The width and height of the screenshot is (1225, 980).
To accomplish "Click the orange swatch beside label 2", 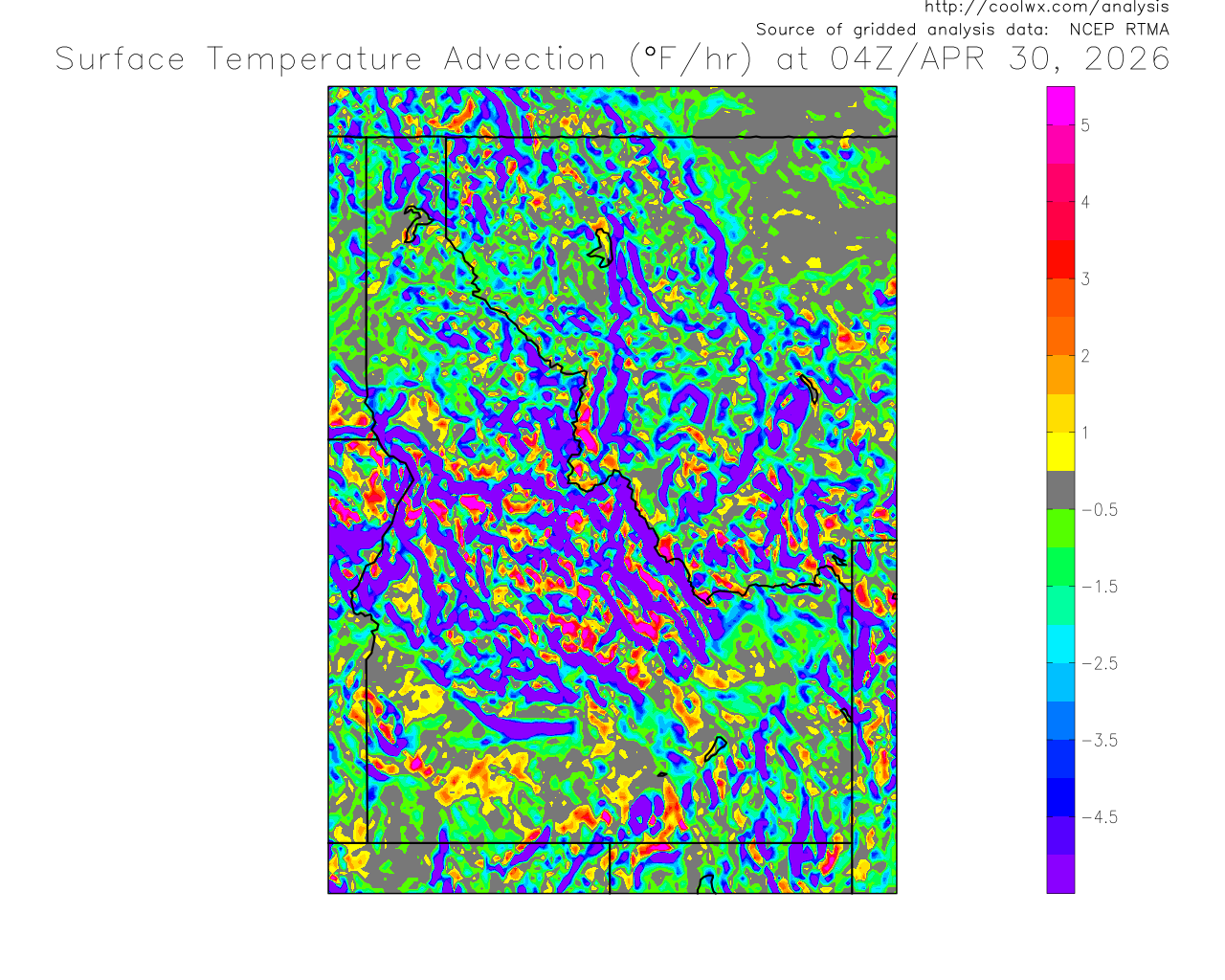I will click(1060, 374).
